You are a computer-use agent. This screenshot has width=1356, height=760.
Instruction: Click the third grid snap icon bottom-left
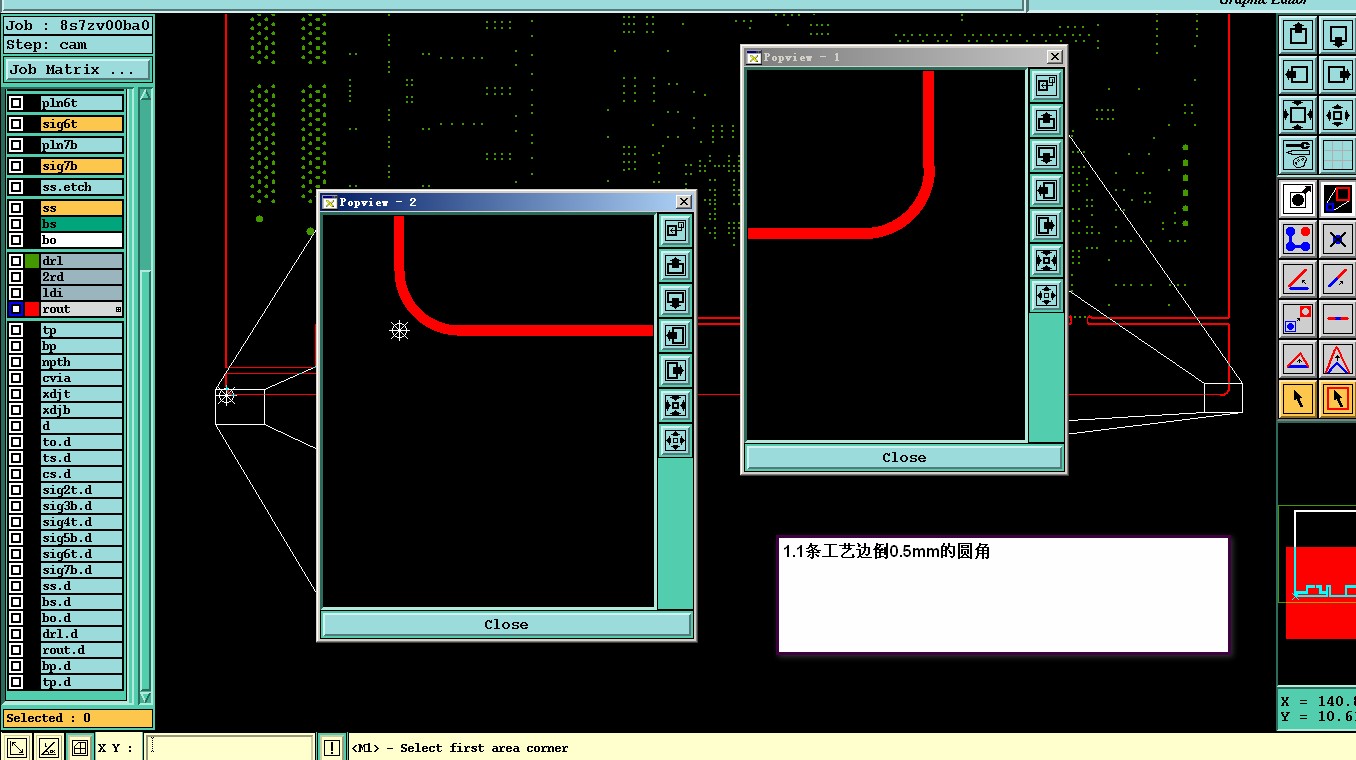[80, 747]
